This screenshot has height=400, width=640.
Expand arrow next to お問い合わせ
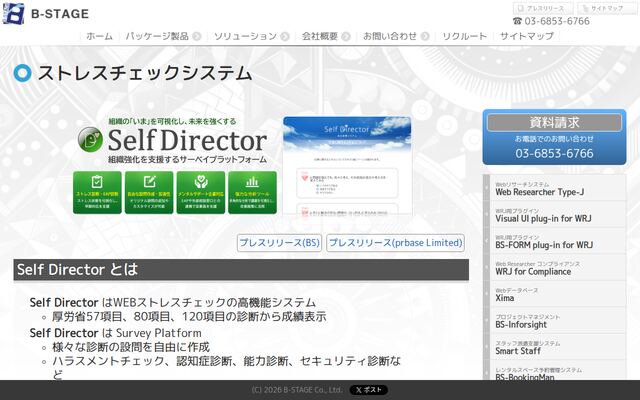425,36
